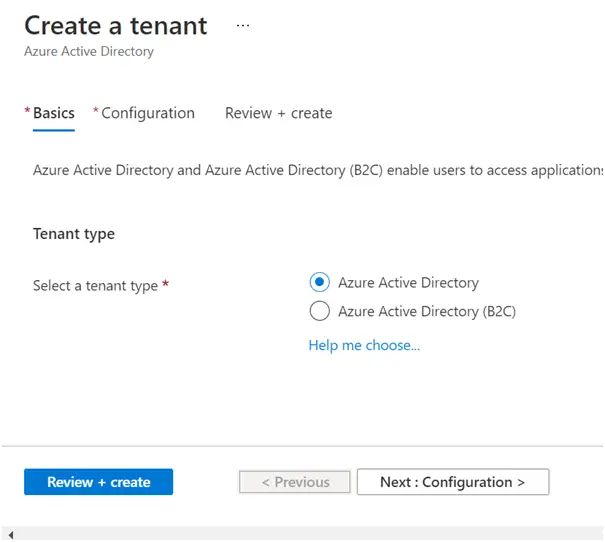Click the description paragraph about Azure Active Directory
This screenshot has height=542, width=605.
tap(318, 170)
